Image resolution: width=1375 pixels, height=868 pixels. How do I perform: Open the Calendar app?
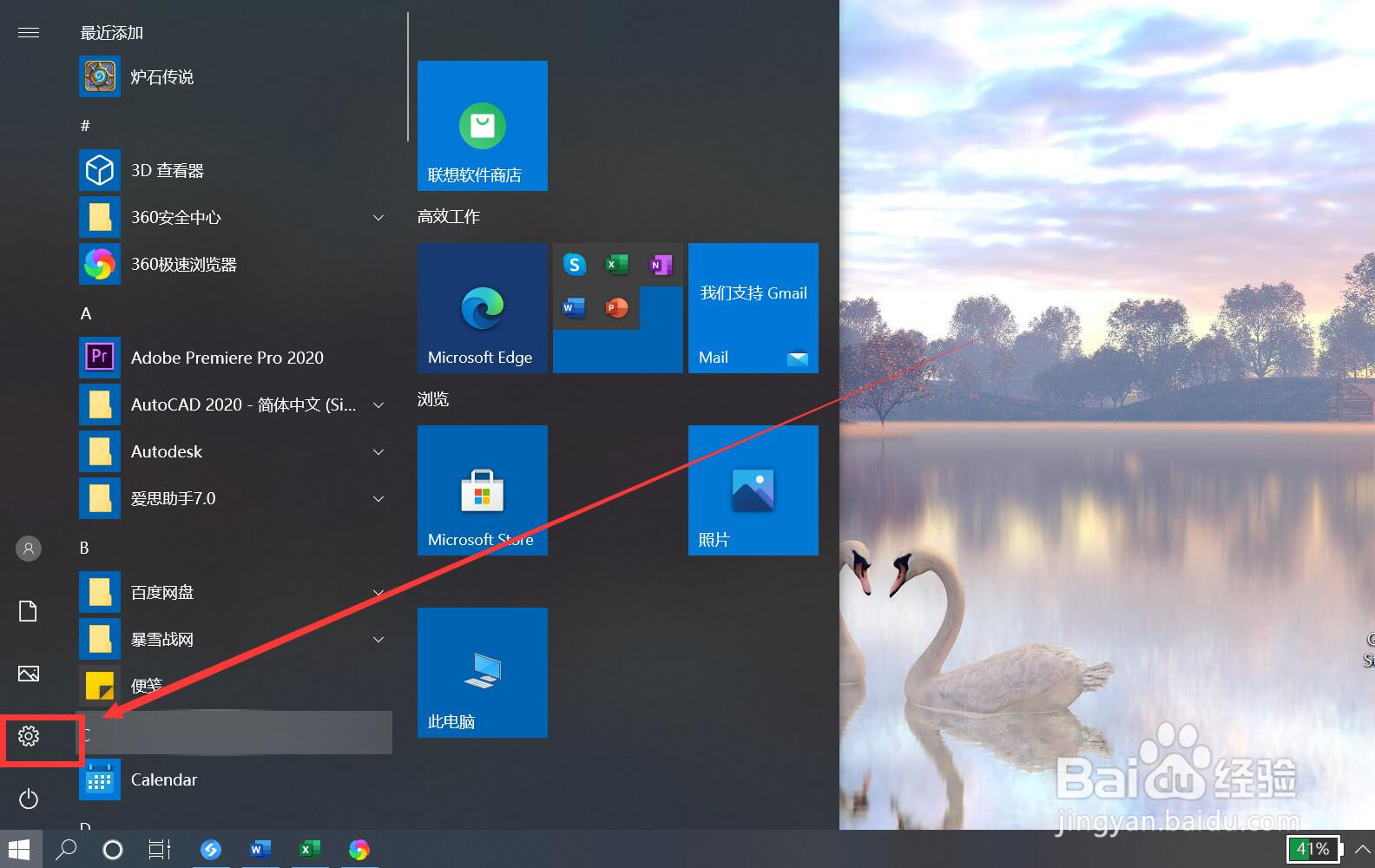[234, 780]
